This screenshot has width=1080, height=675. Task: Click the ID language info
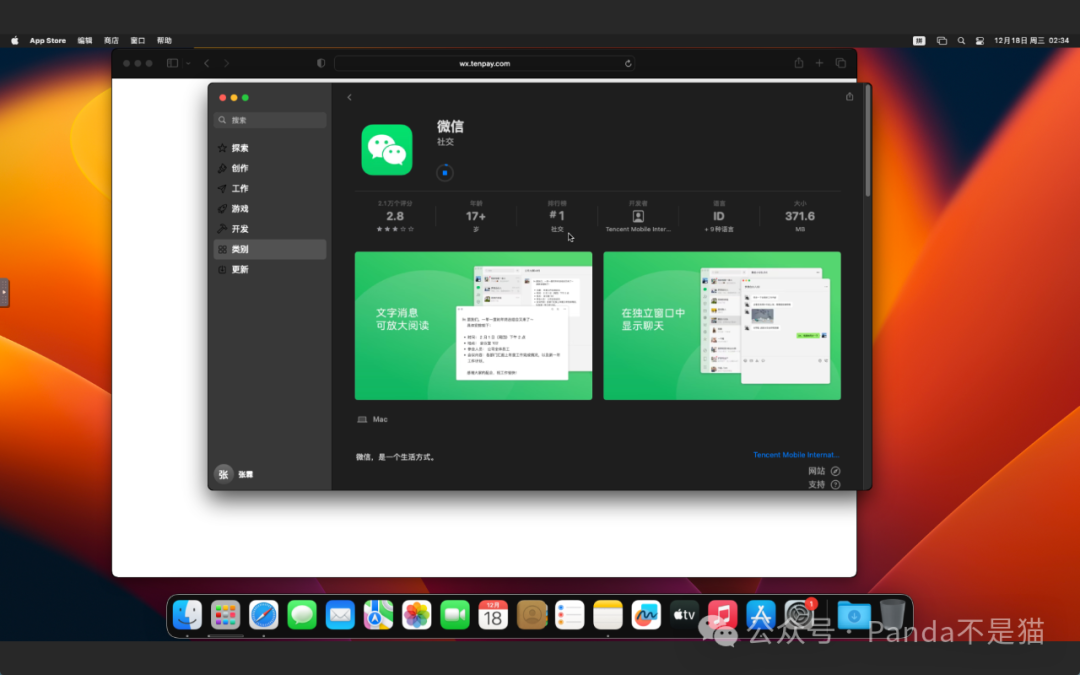pos(719,216)
